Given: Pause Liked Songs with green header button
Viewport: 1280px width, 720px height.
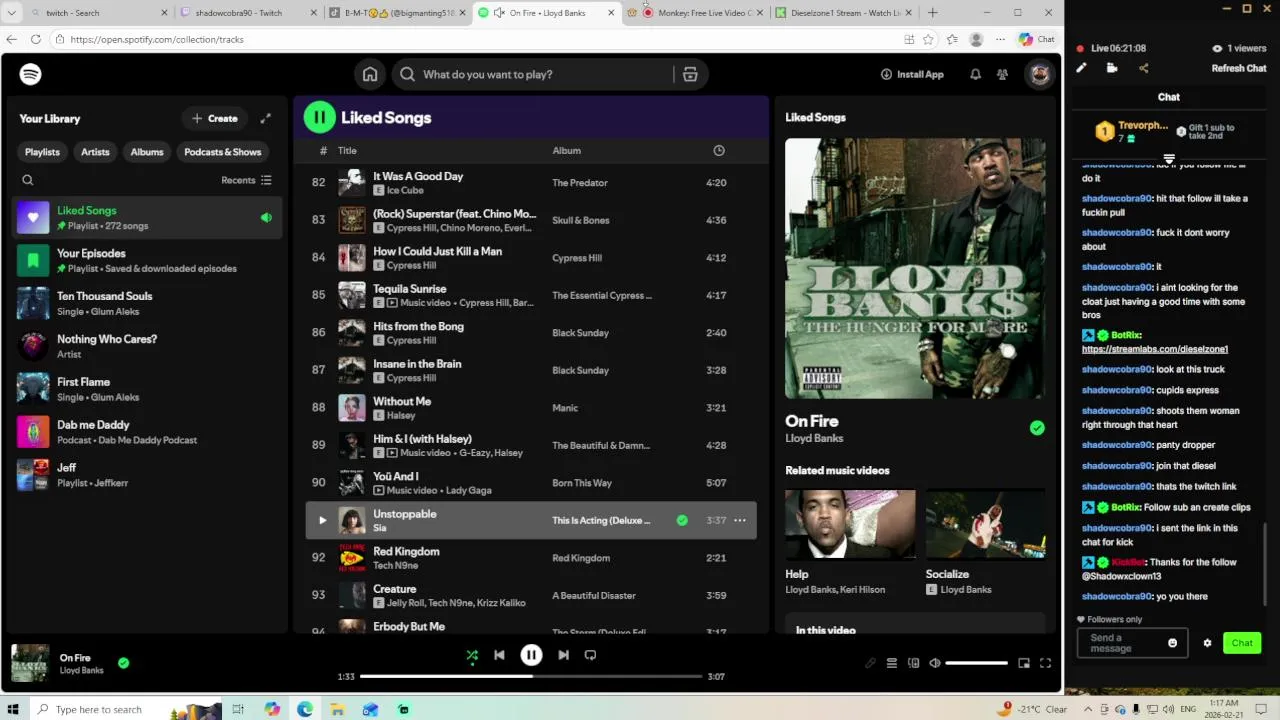Looking at the screenshot, I should coord(320,117).
